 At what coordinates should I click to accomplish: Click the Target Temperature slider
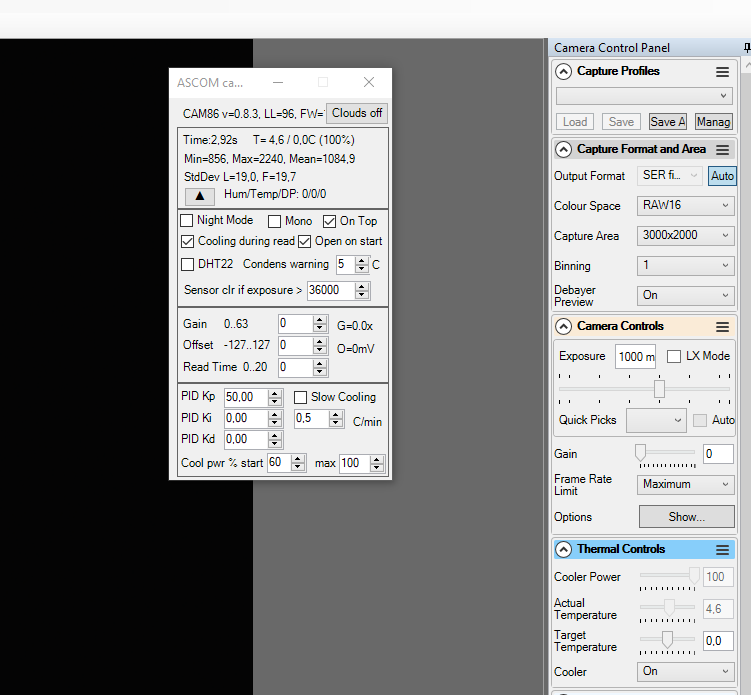tap(667, 640)
